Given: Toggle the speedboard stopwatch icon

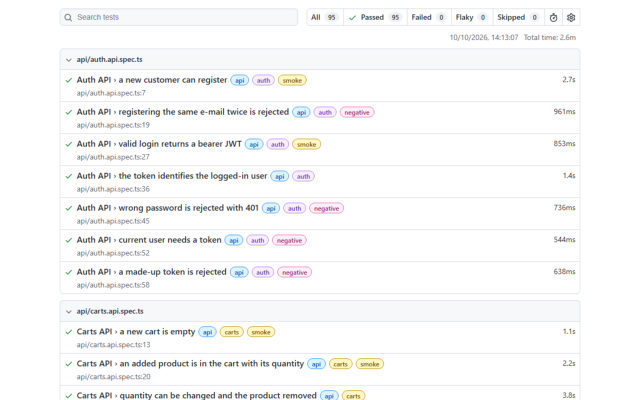Looking at the screenshot, I should point(553,18).
